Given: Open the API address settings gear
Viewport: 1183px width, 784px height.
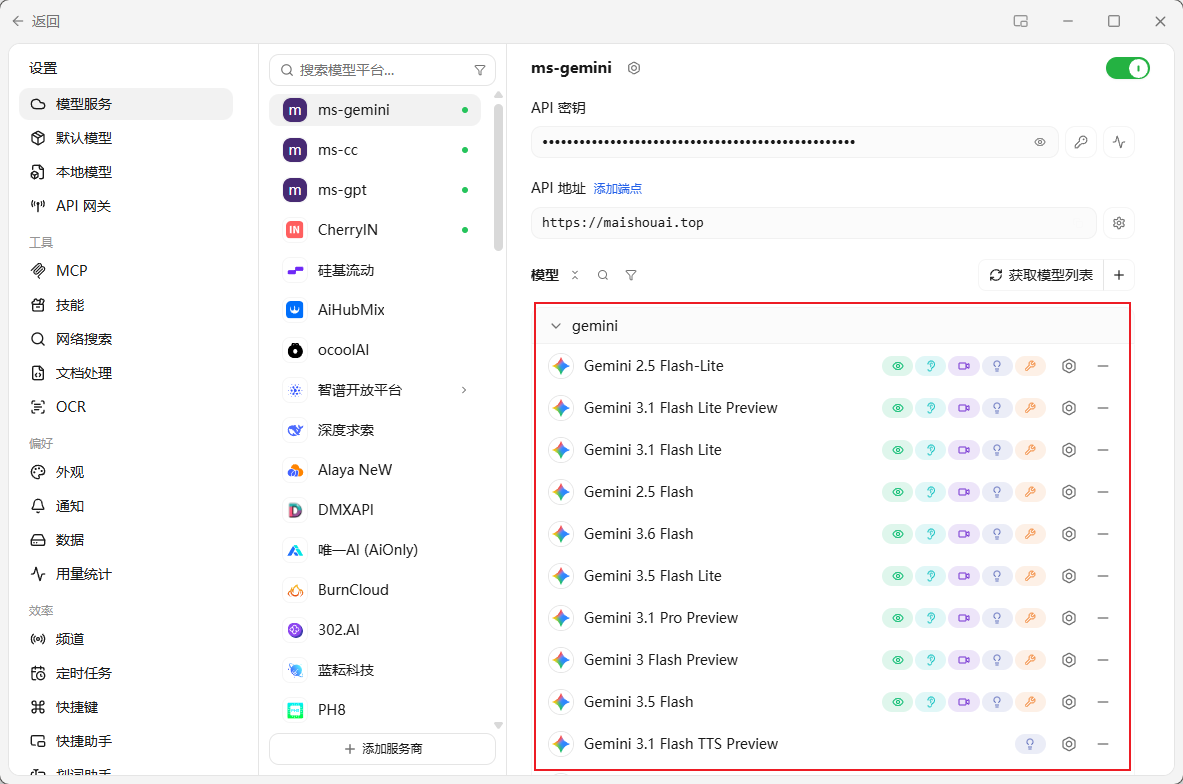Looking at the screenshot, I should coord(1119,223).
